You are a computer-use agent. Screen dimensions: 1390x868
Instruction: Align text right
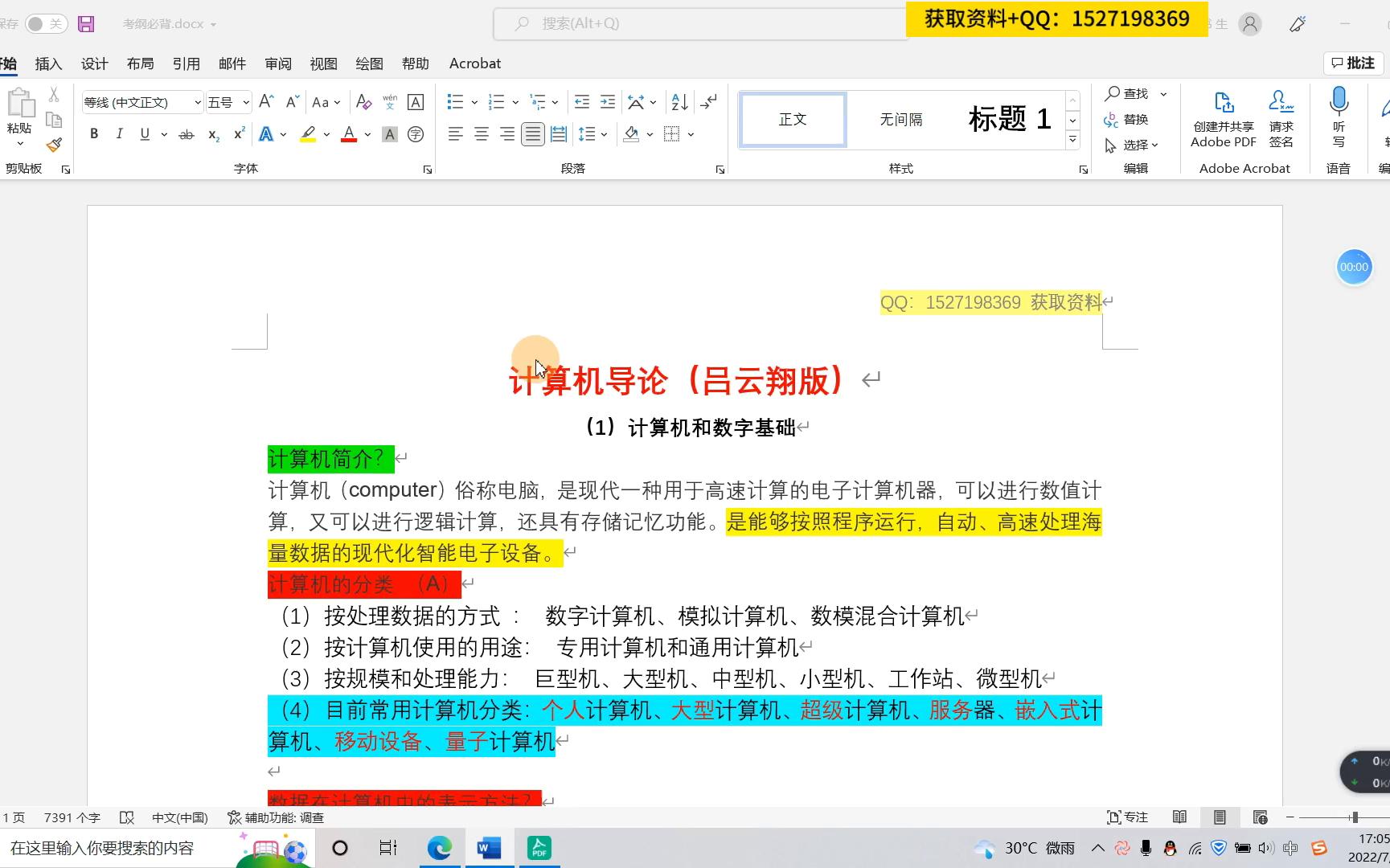pyautogui.click(x=507, y=134)
